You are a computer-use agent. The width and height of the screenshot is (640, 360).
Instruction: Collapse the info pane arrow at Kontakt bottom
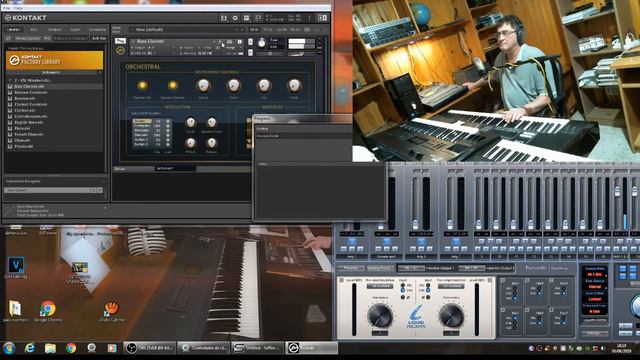click(105, 207)
